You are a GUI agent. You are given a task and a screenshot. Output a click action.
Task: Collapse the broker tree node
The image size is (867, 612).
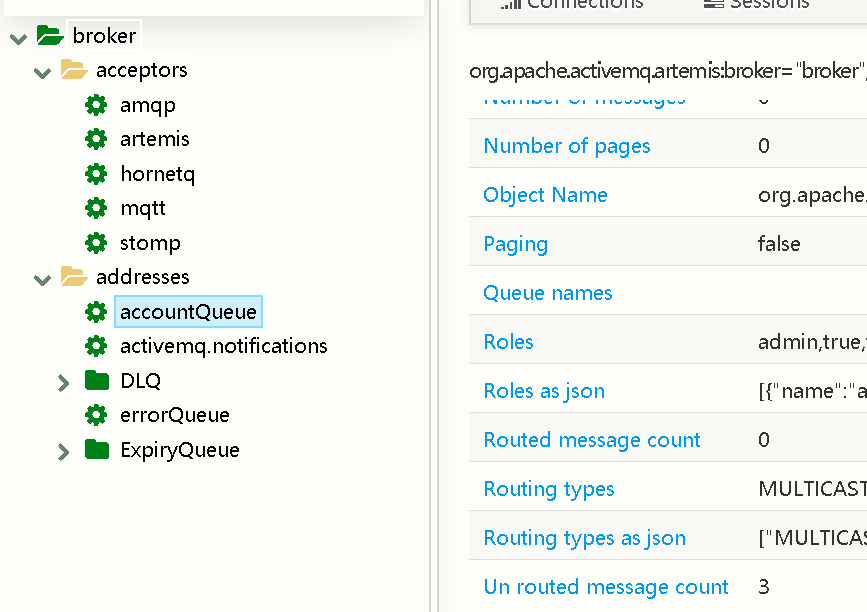pos(18,38)
